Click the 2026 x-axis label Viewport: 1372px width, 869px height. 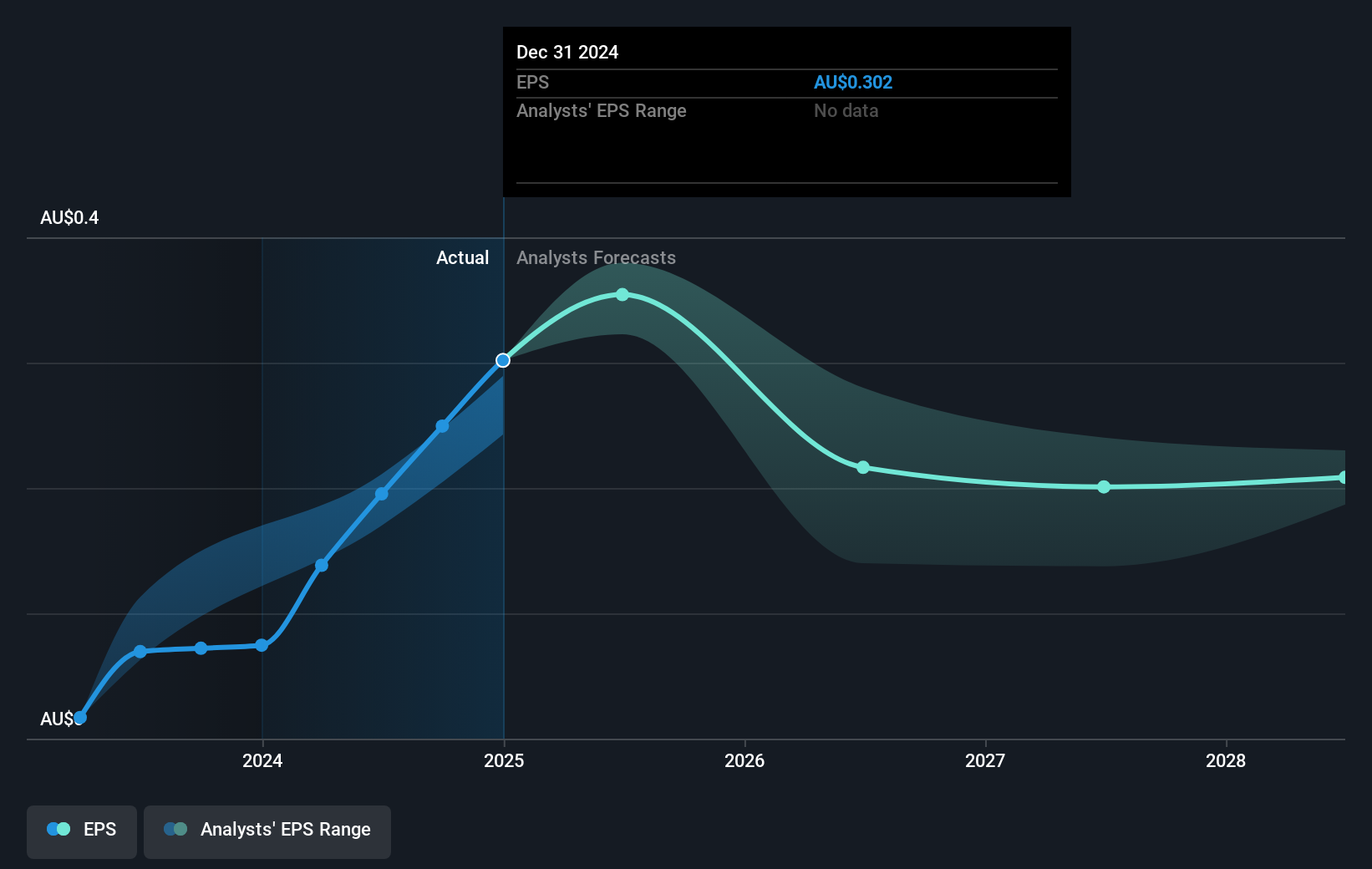pyautogui.click(x=744, y=760)
